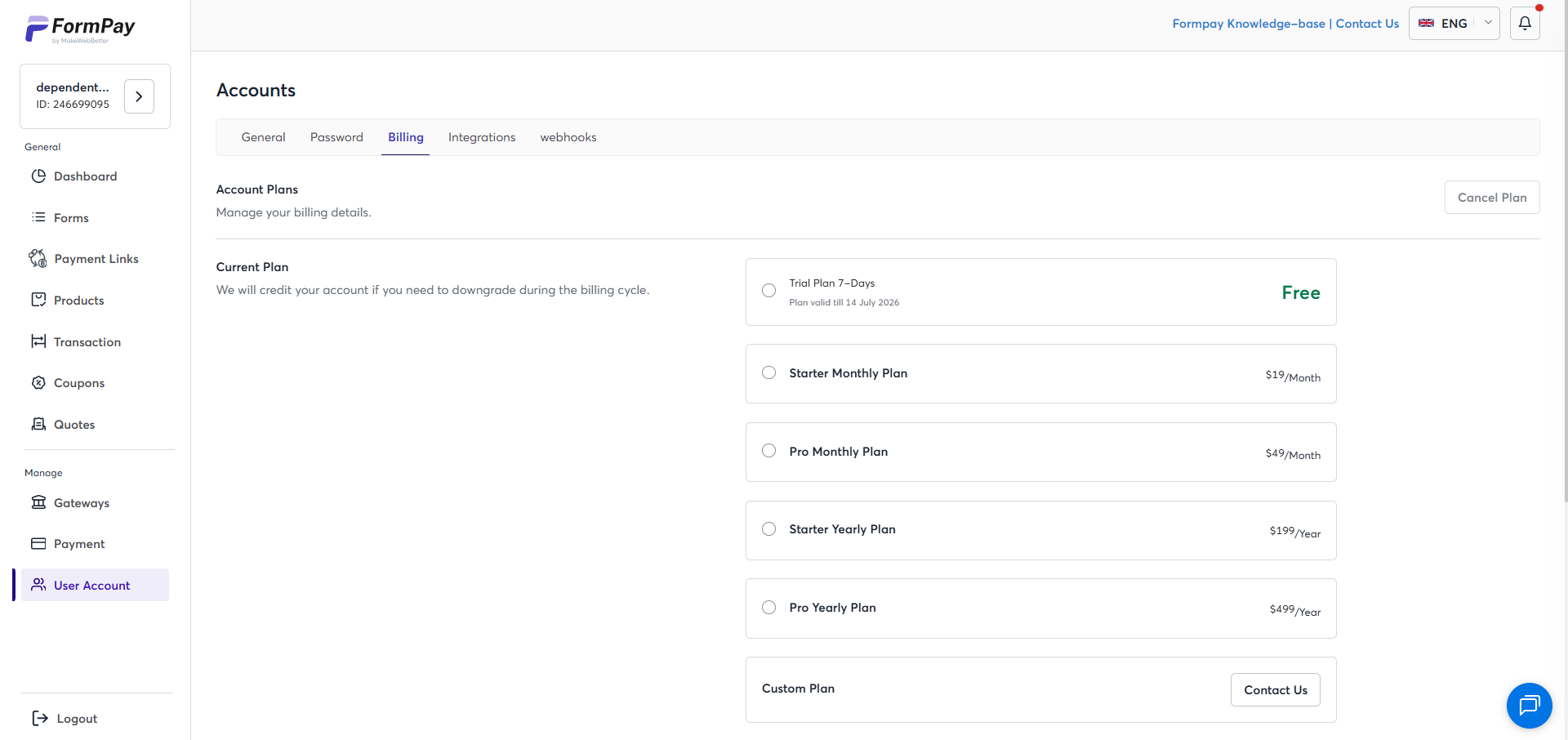Viewport: 1568px width, 740px height.
Task: Click the Payment Links icon in sidebar
Action: [x=38, y=258]
